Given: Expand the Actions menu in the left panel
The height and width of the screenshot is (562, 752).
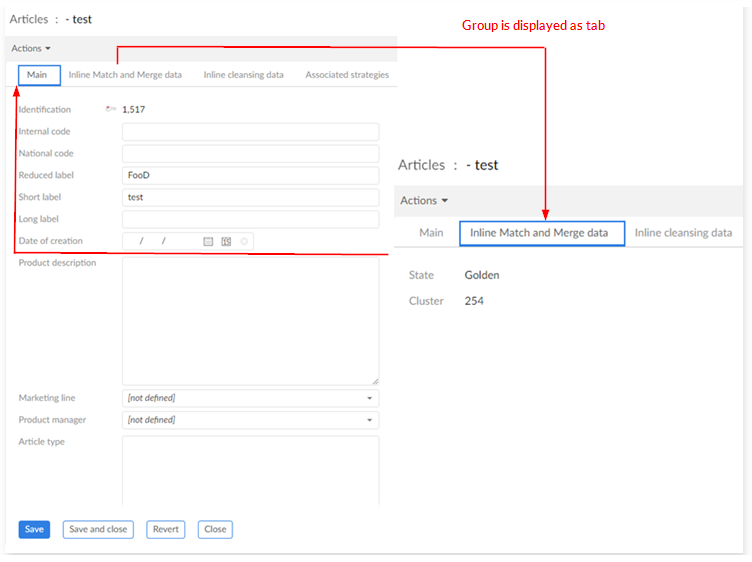Looking at the screenshot, I should tap(31, 48).
